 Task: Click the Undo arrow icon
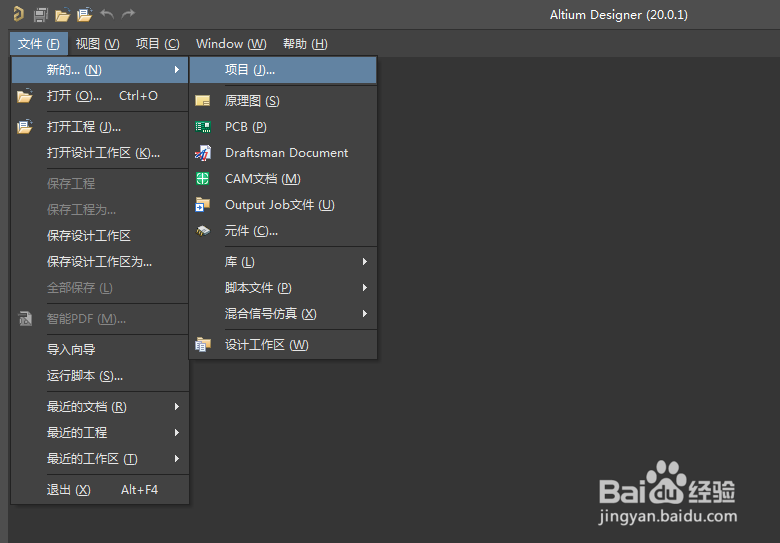click(x=107, y=14)
